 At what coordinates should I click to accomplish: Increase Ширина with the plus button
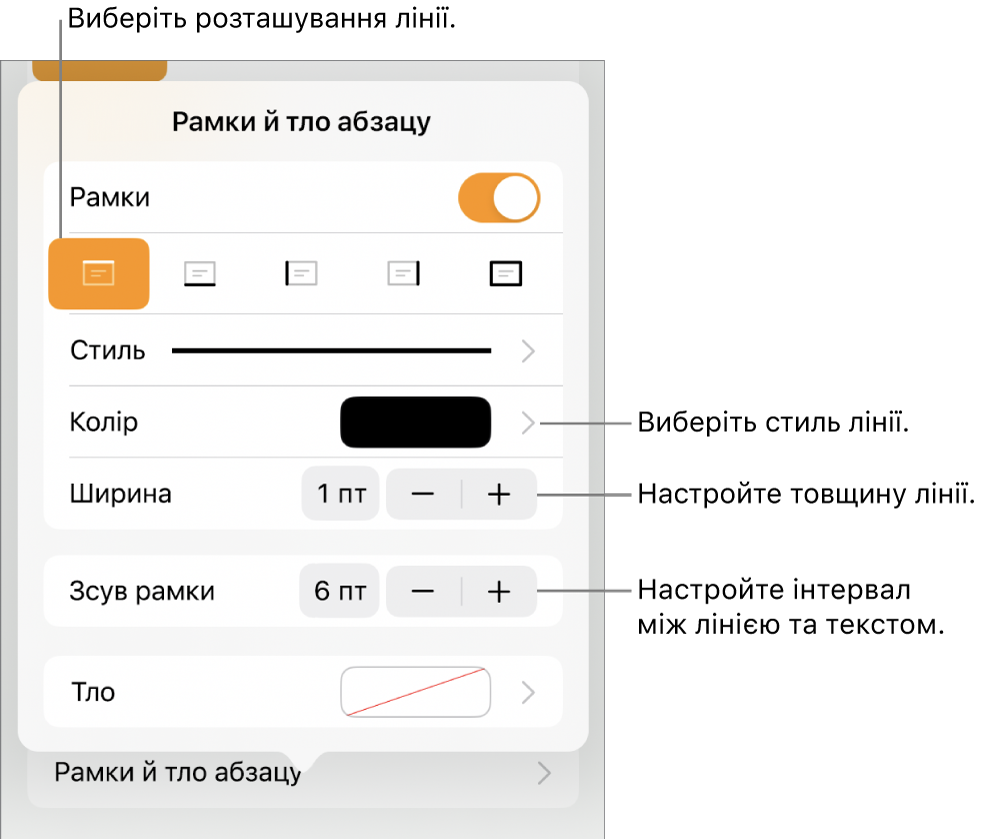(499, 494)
